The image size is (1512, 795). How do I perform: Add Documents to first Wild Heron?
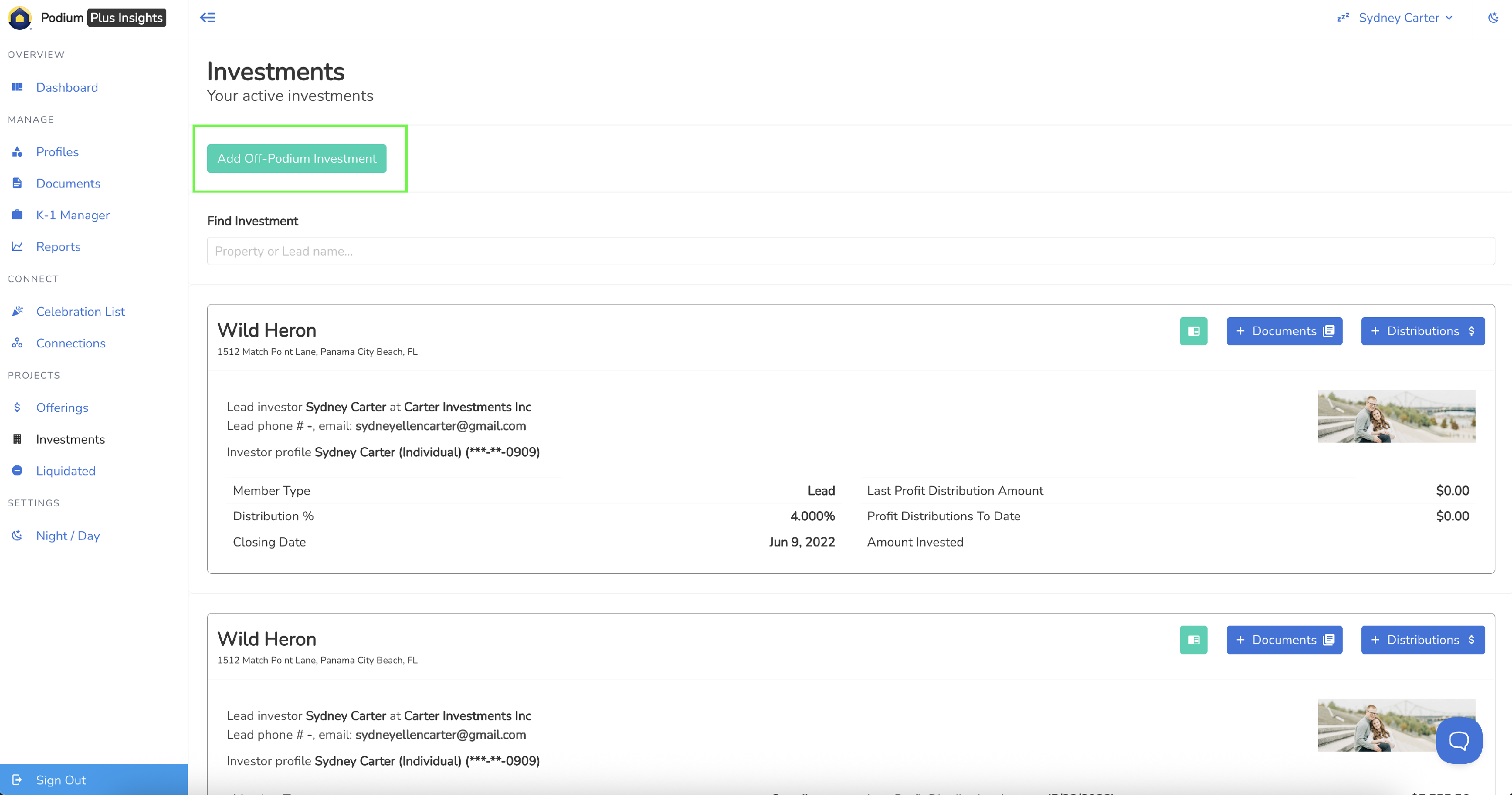[x=1284, y=331]
